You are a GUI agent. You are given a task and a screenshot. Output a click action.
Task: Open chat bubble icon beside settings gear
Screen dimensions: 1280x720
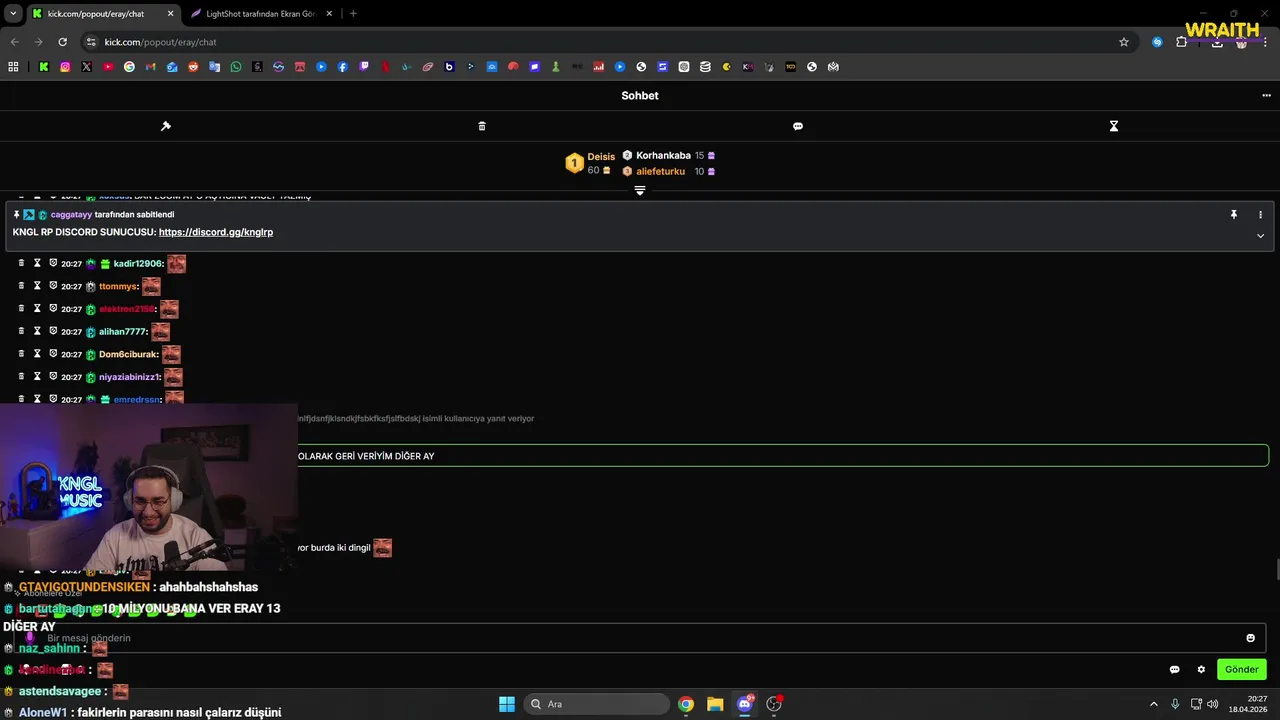pyautogui.click(x=1175, y=669)
